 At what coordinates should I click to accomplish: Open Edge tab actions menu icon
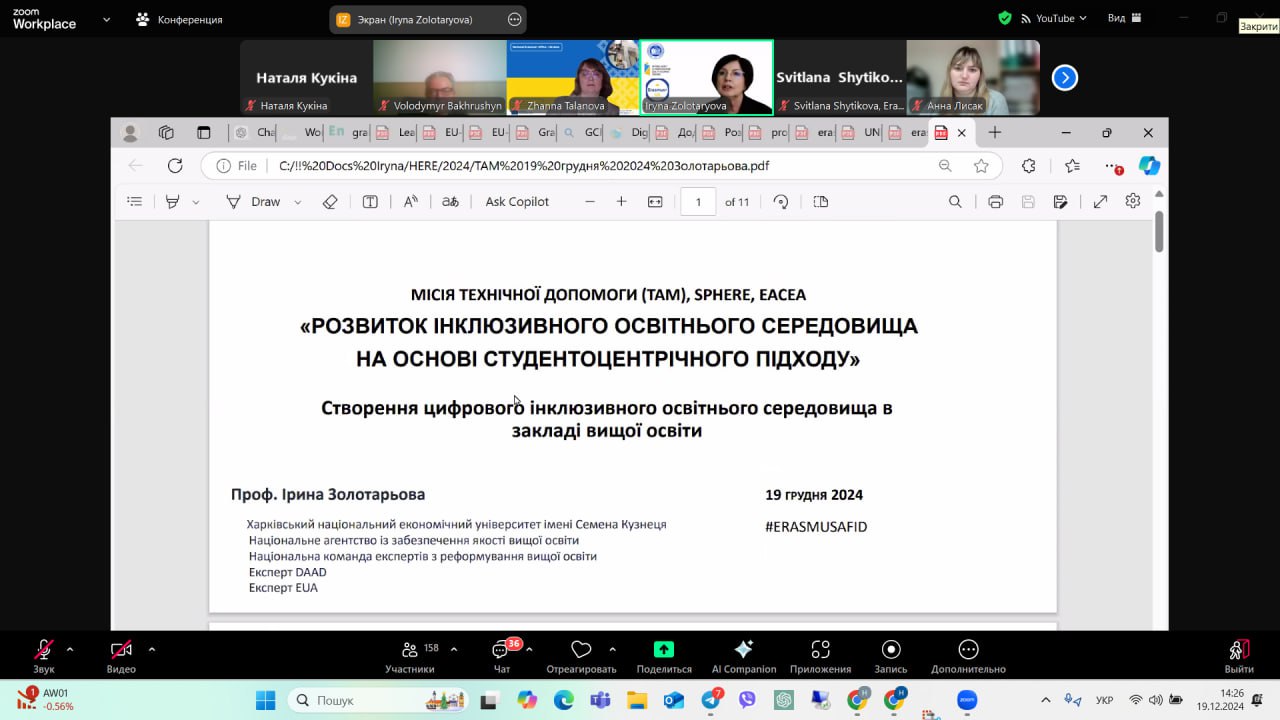pos(204,132)
